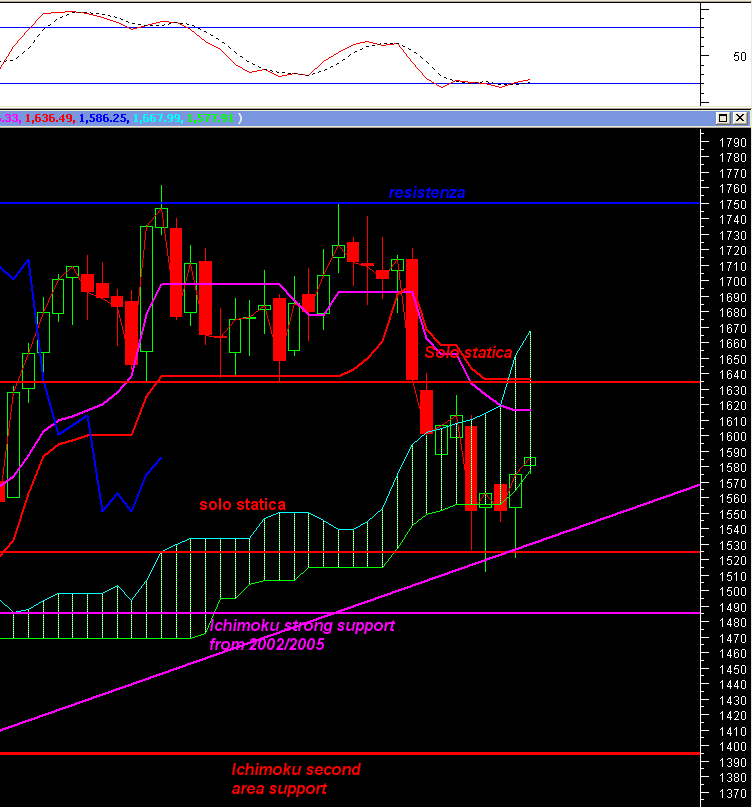Click the 1750 price axis label
Image resolution: width=753 pixels, height=807 pixels.
pos(732,204)
